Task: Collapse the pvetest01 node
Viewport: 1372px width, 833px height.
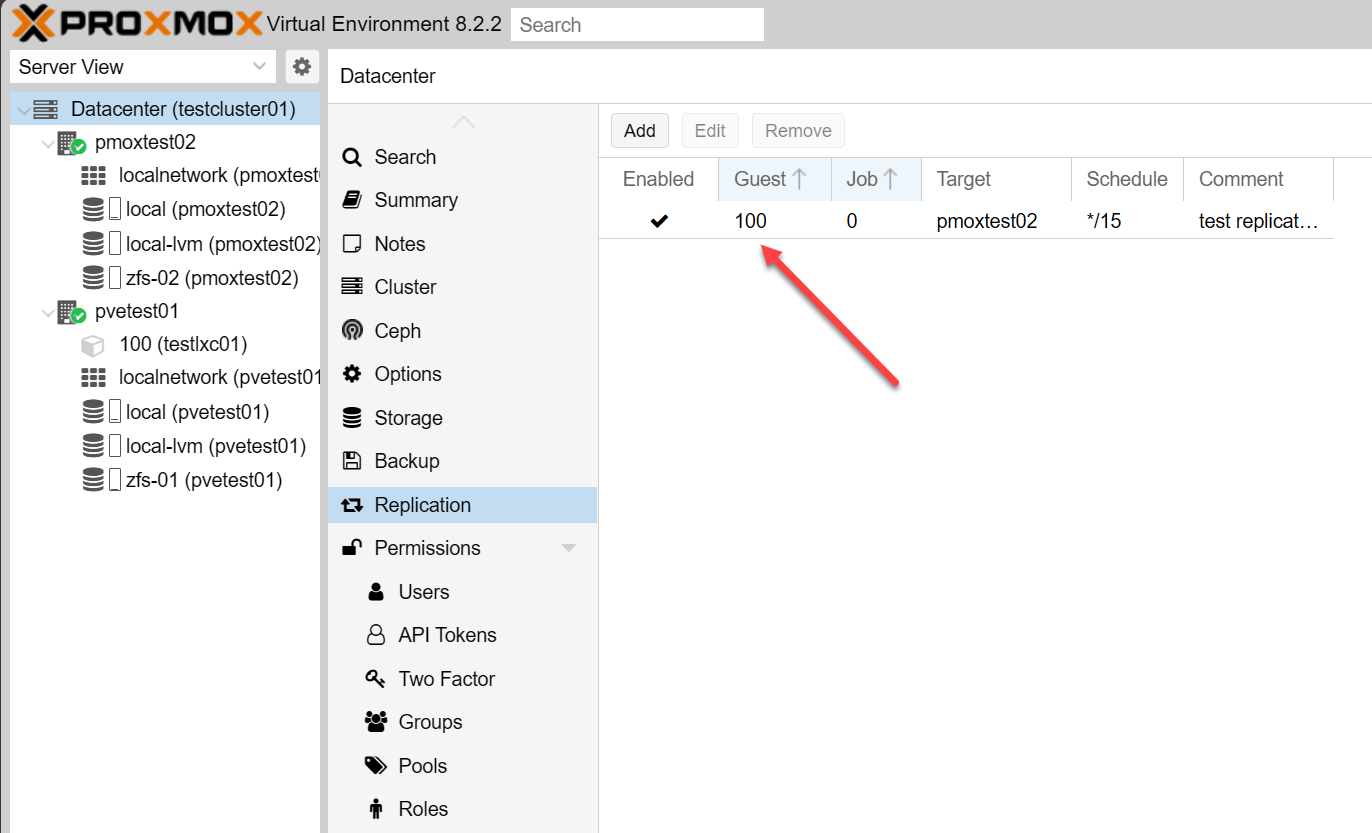Action: coord(47,312)
